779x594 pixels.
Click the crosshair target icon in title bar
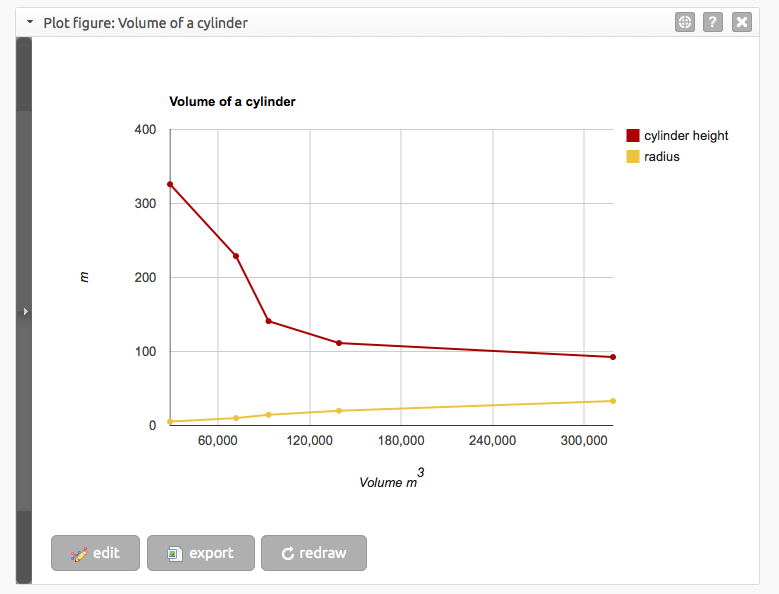685,22
